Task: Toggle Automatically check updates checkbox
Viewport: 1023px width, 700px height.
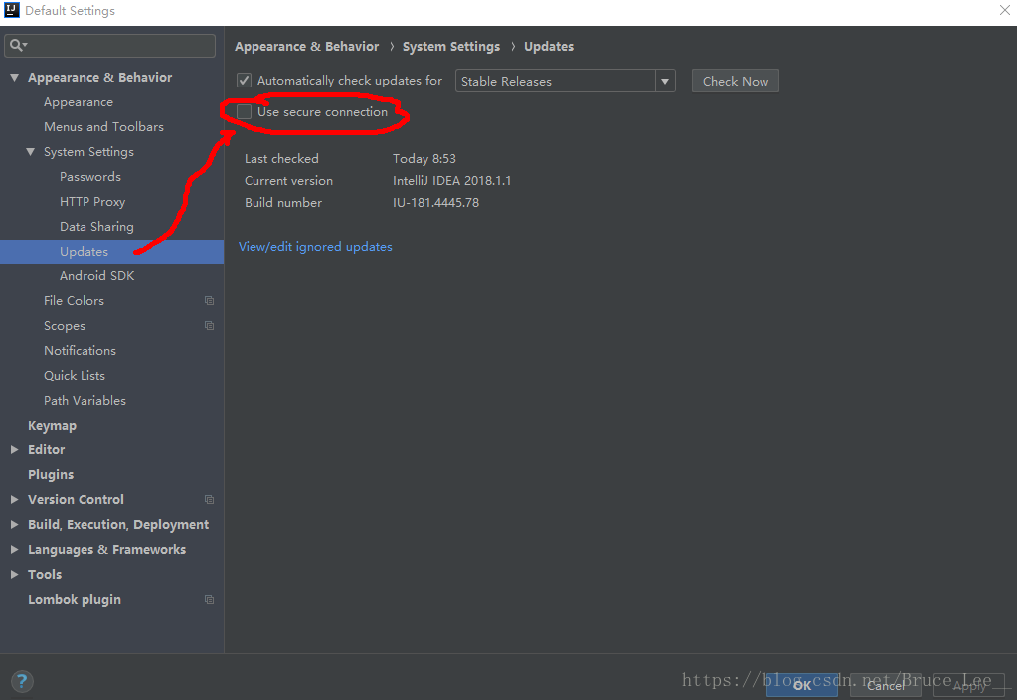Action: [x=244, y=80]
